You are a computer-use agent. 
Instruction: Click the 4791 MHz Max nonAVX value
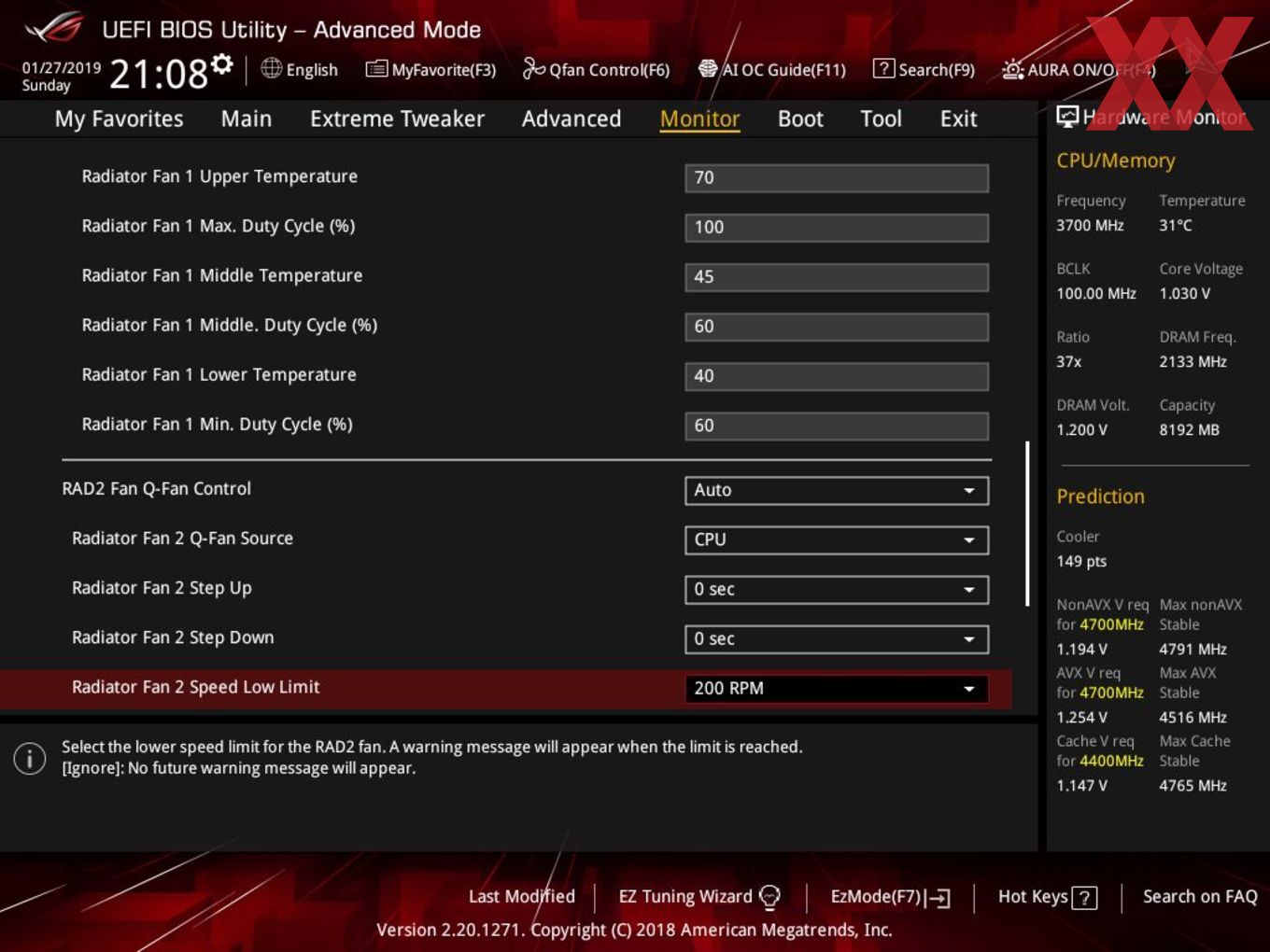pos(1192,649)
